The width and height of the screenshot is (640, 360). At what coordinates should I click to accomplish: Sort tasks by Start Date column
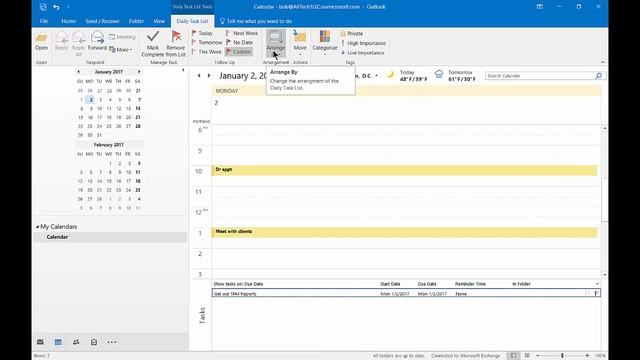click(390, 284)
